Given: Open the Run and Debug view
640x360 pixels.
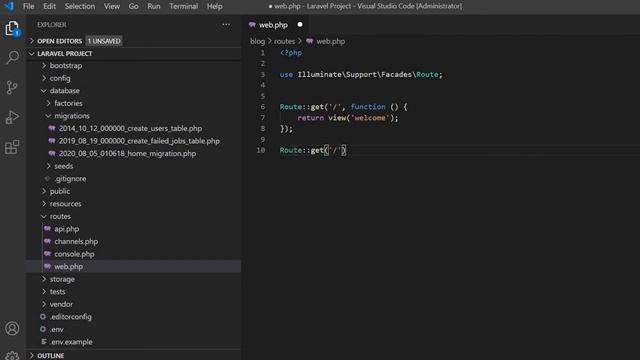Looking at the screenshot, I should (12, 118).
